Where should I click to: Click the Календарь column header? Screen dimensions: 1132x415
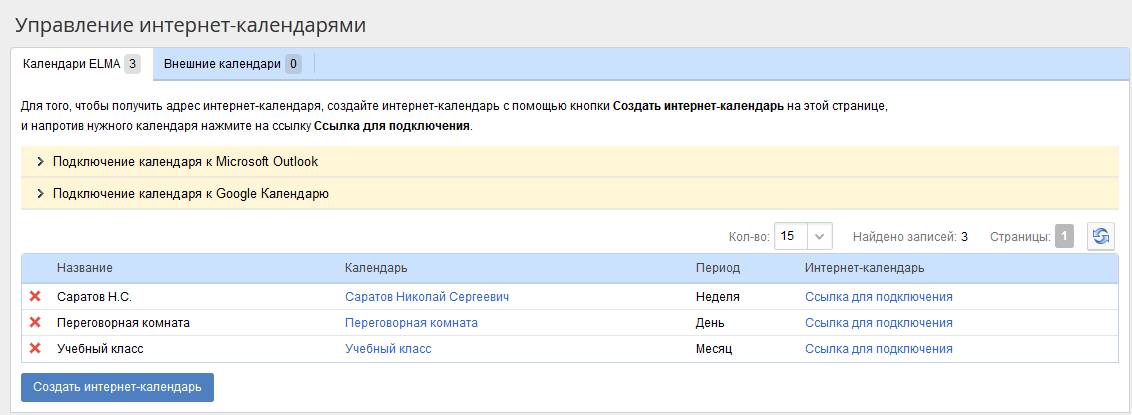(376, 268)
